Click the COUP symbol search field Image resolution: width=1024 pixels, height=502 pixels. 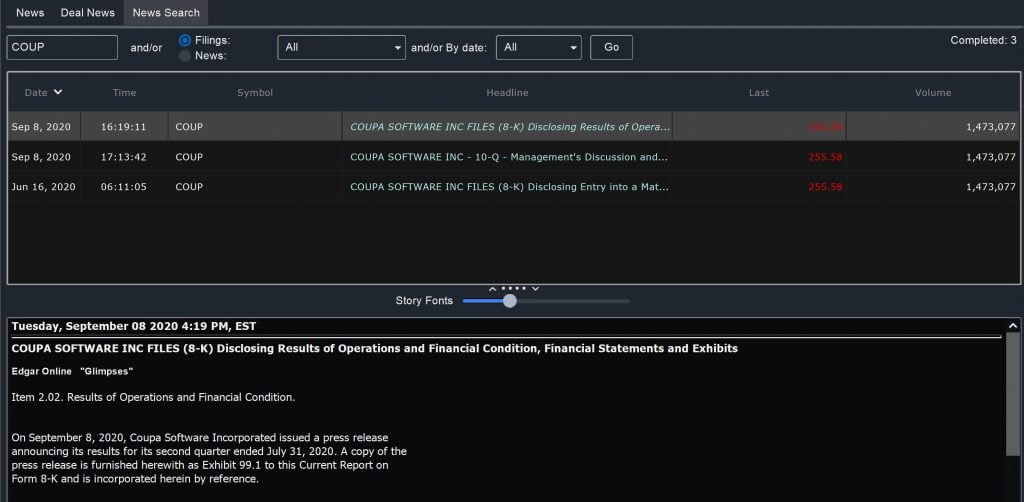pos(62,48)
